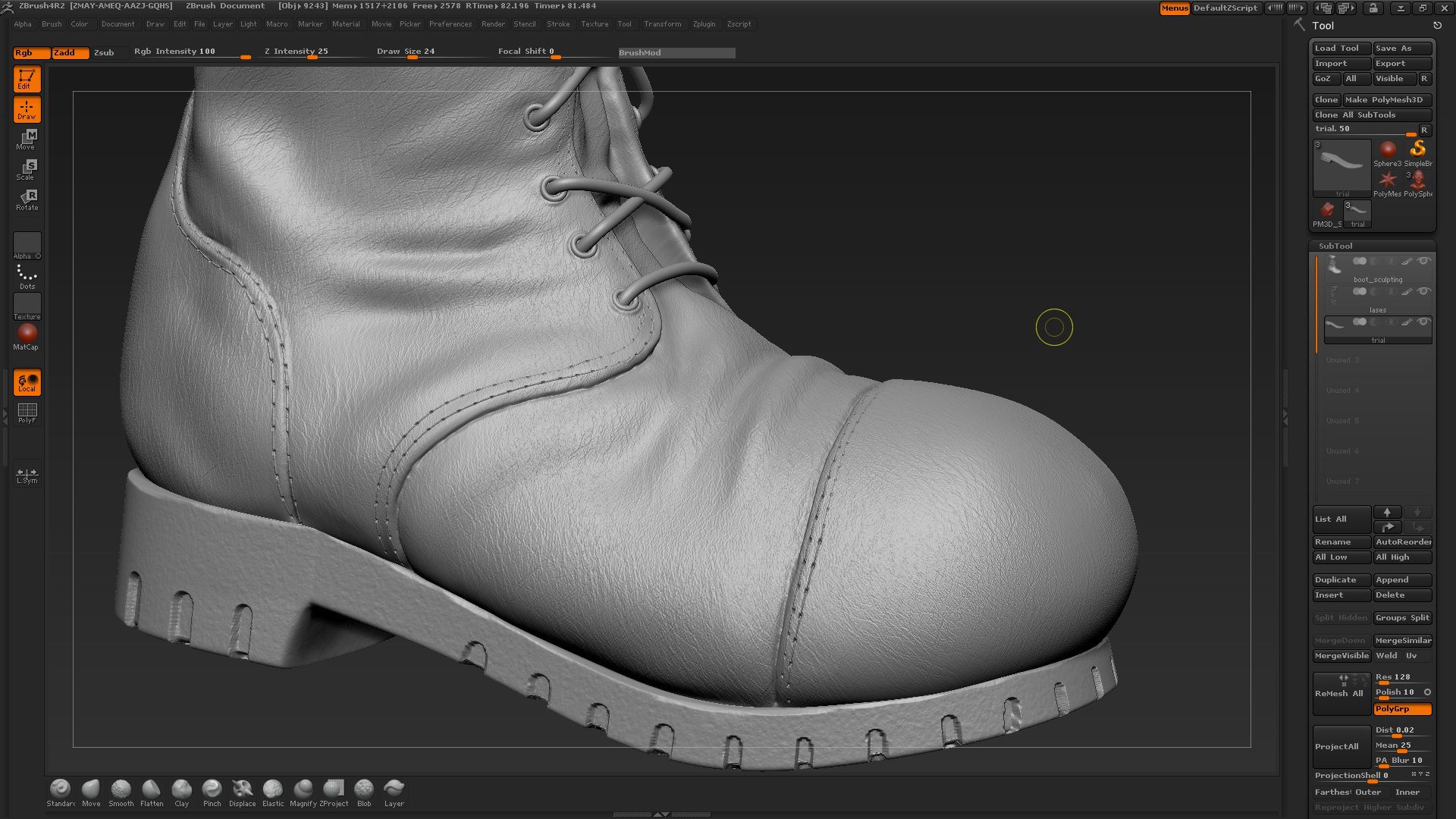
Task: Select the ZProject brush
Action: pyautogui.click(x=334, y=787)
